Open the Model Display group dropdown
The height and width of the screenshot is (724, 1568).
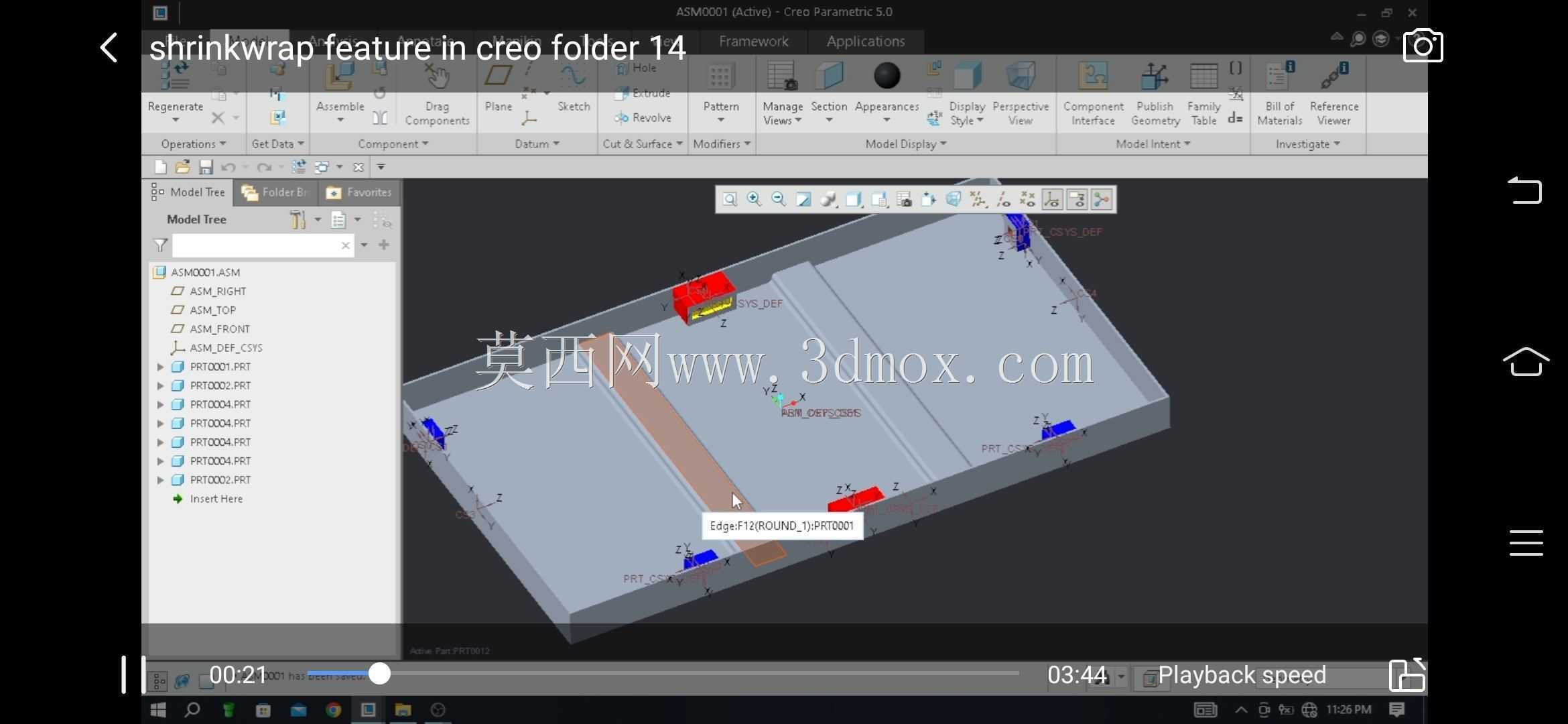point(905,144)
